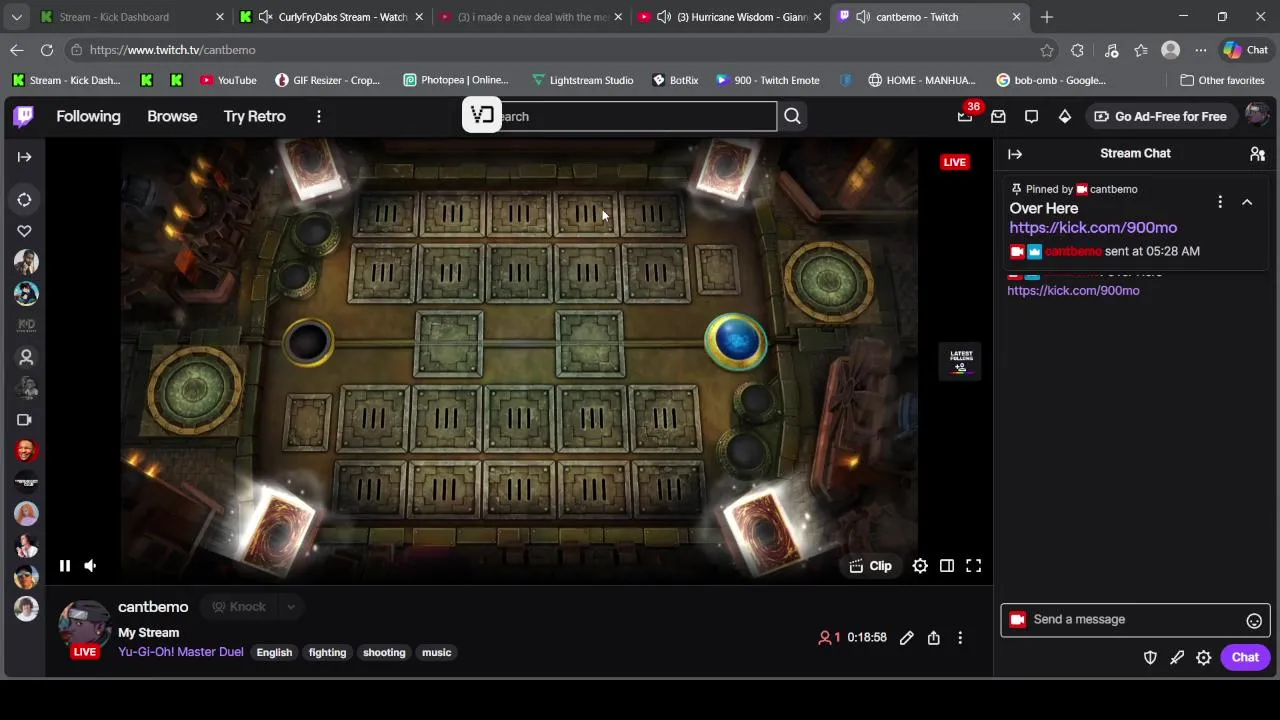Click Go Ad-Free for Free
The height and width of the screenshot is (720, 1280).
(1160, 116)
